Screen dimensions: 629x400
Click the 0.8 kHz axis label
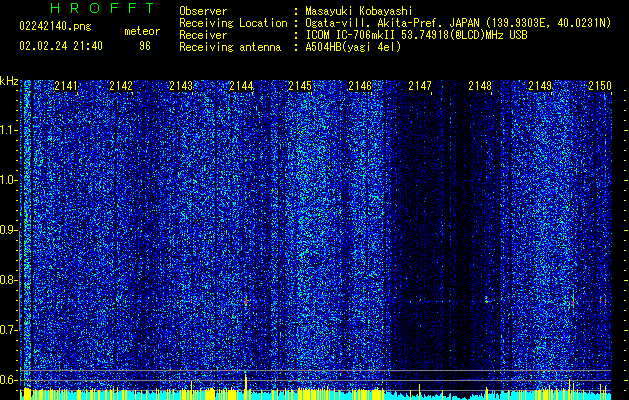[8, 280]
